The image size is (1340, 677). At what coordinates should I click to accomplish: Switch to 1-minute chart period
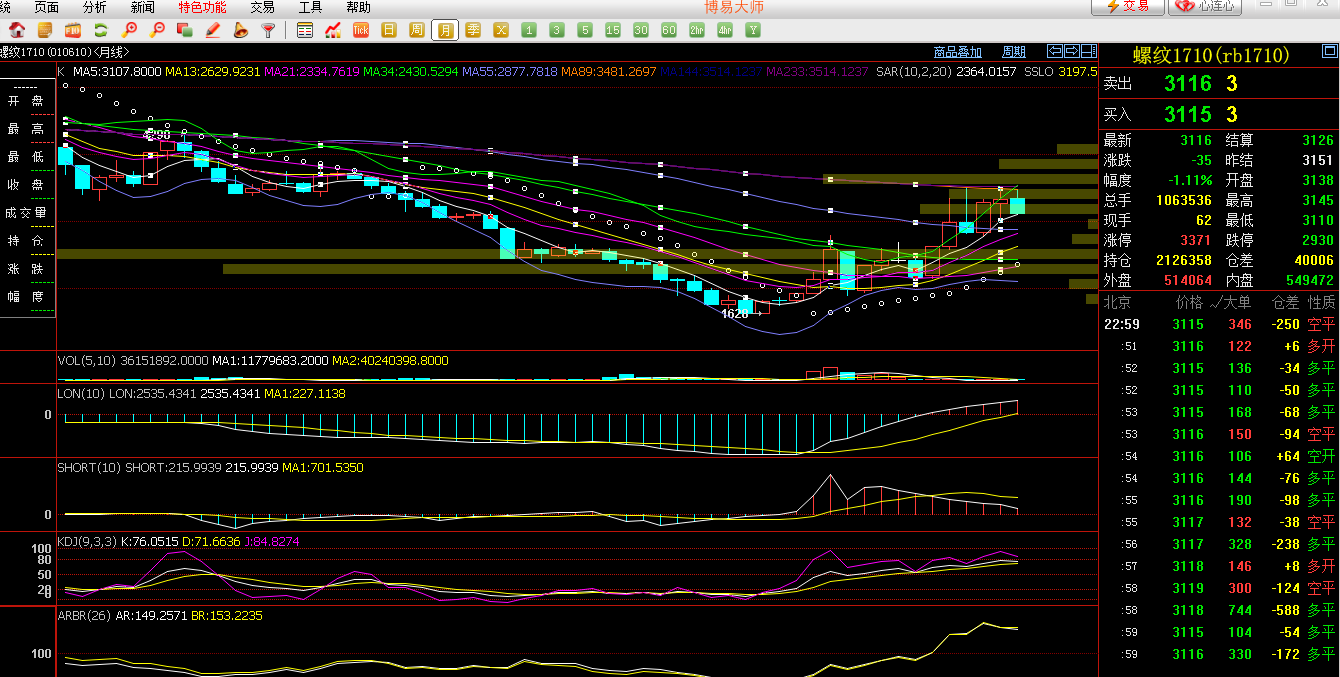point(529,30)
